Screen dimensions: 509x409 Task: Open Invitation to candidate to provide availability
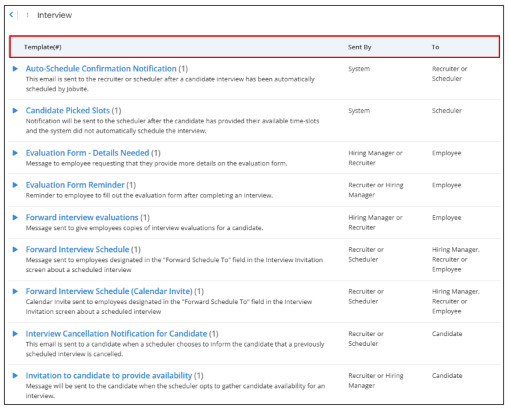pyautogui.click(x=109, y=376)
